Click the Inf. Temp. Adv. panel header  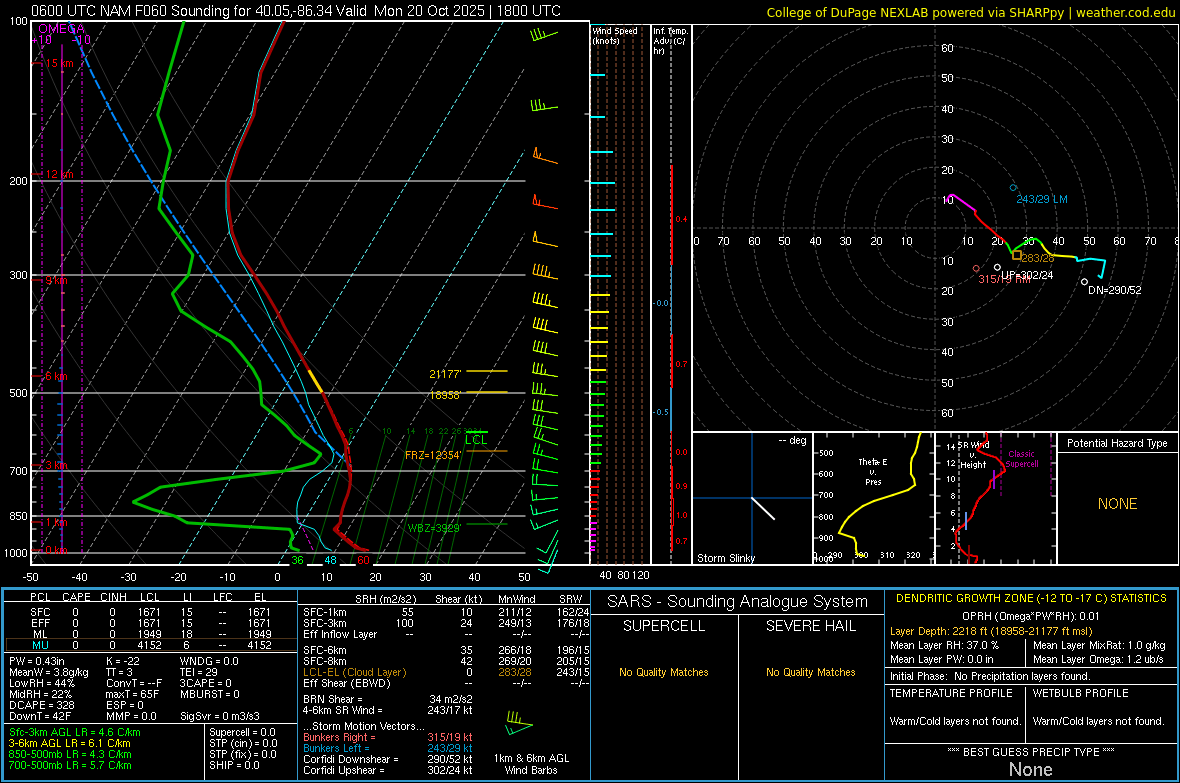[x=670, y=41]
